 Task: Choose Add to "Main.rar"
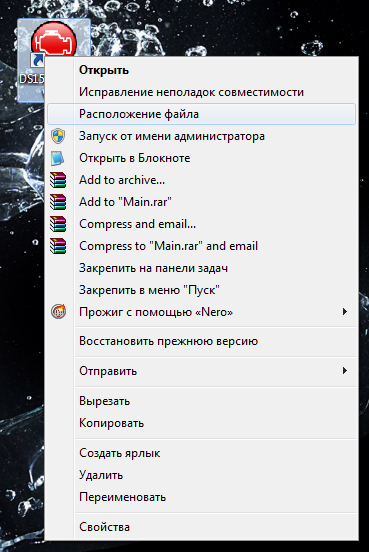(201, 202)
